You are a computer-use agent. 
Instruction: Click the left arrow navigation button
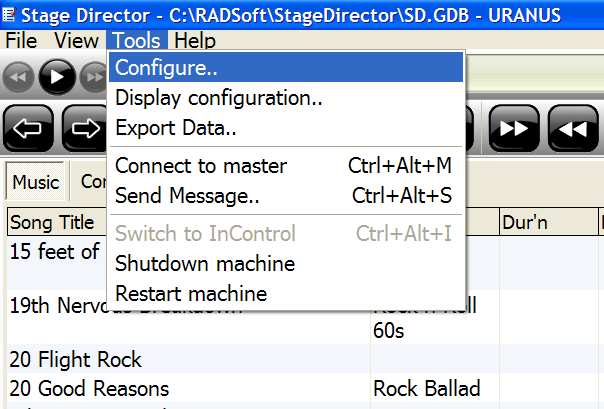28,128
